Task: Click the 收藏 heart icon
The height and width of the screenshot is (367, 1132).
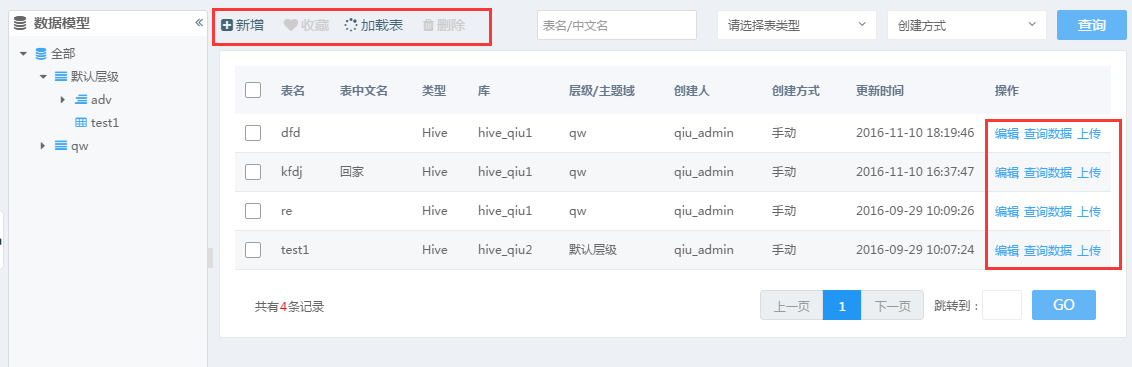Action: tap(290, 25)
